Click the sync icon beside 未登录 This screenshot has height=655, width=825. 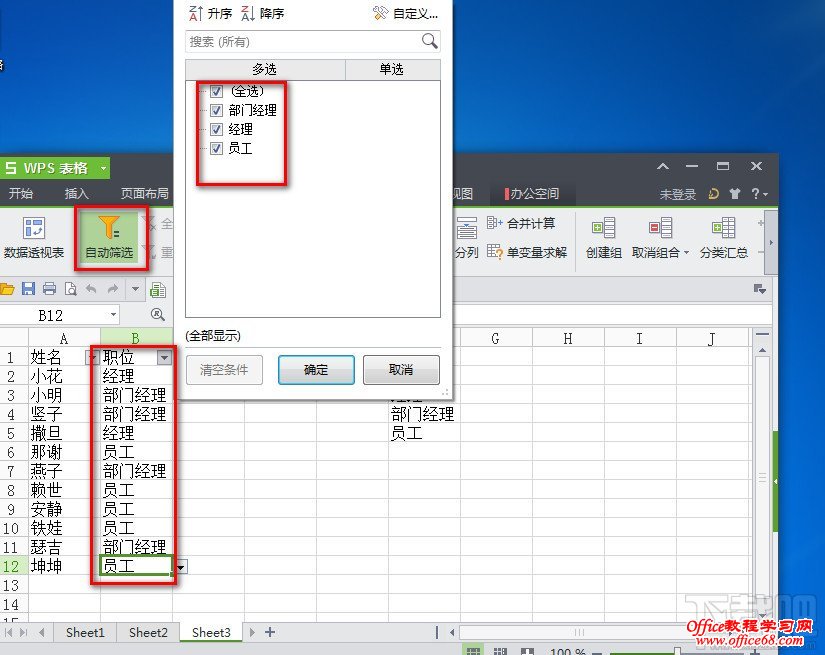click(713, 194)
